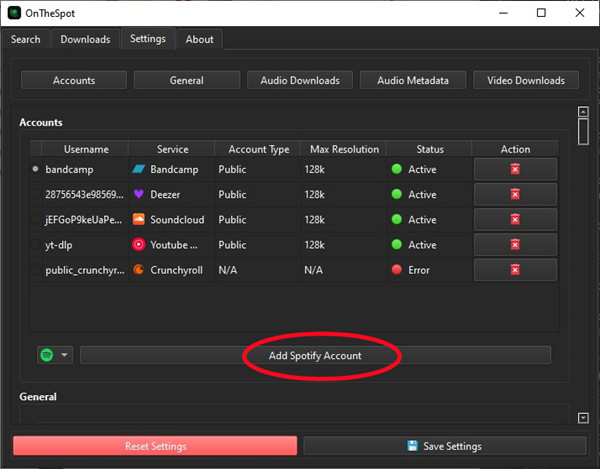Remove the yt-dlp Youtube account trash icon
This screenshot has height=469, width=600.
tap(515, 244)
